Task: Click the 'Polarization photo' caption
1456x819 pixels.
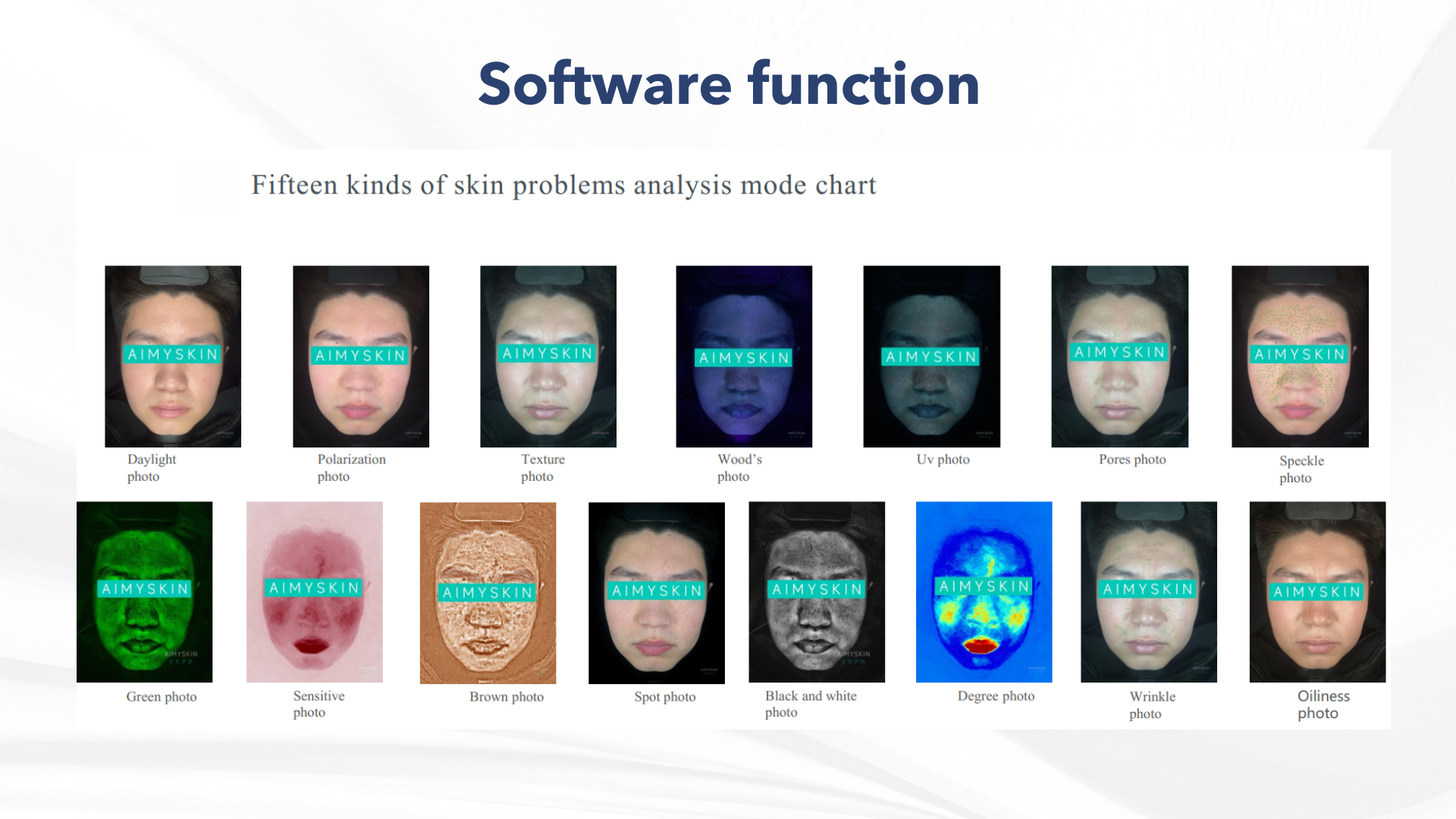Action: [x=352, y=468]
